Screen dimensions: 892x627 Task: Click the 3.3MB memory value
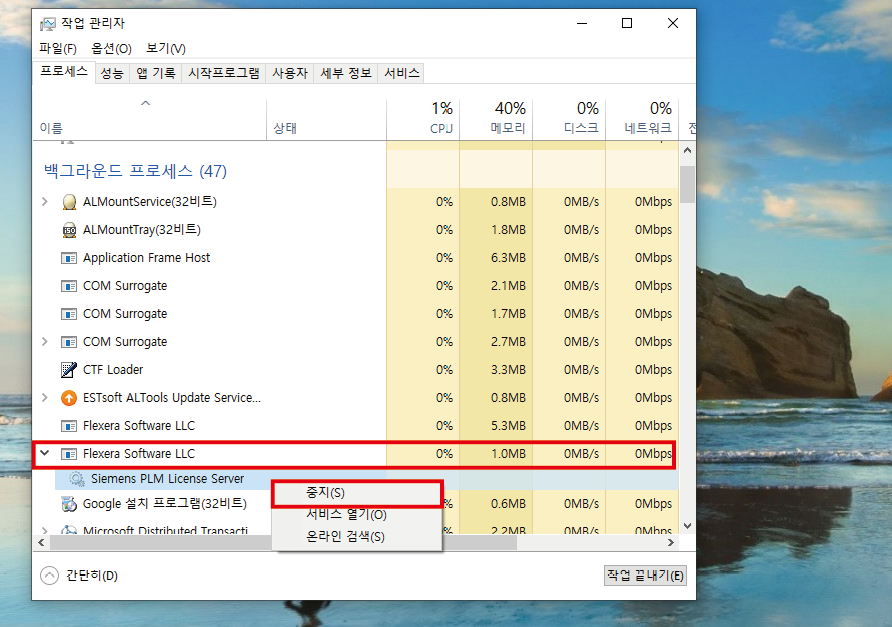[x=508, y=370]
